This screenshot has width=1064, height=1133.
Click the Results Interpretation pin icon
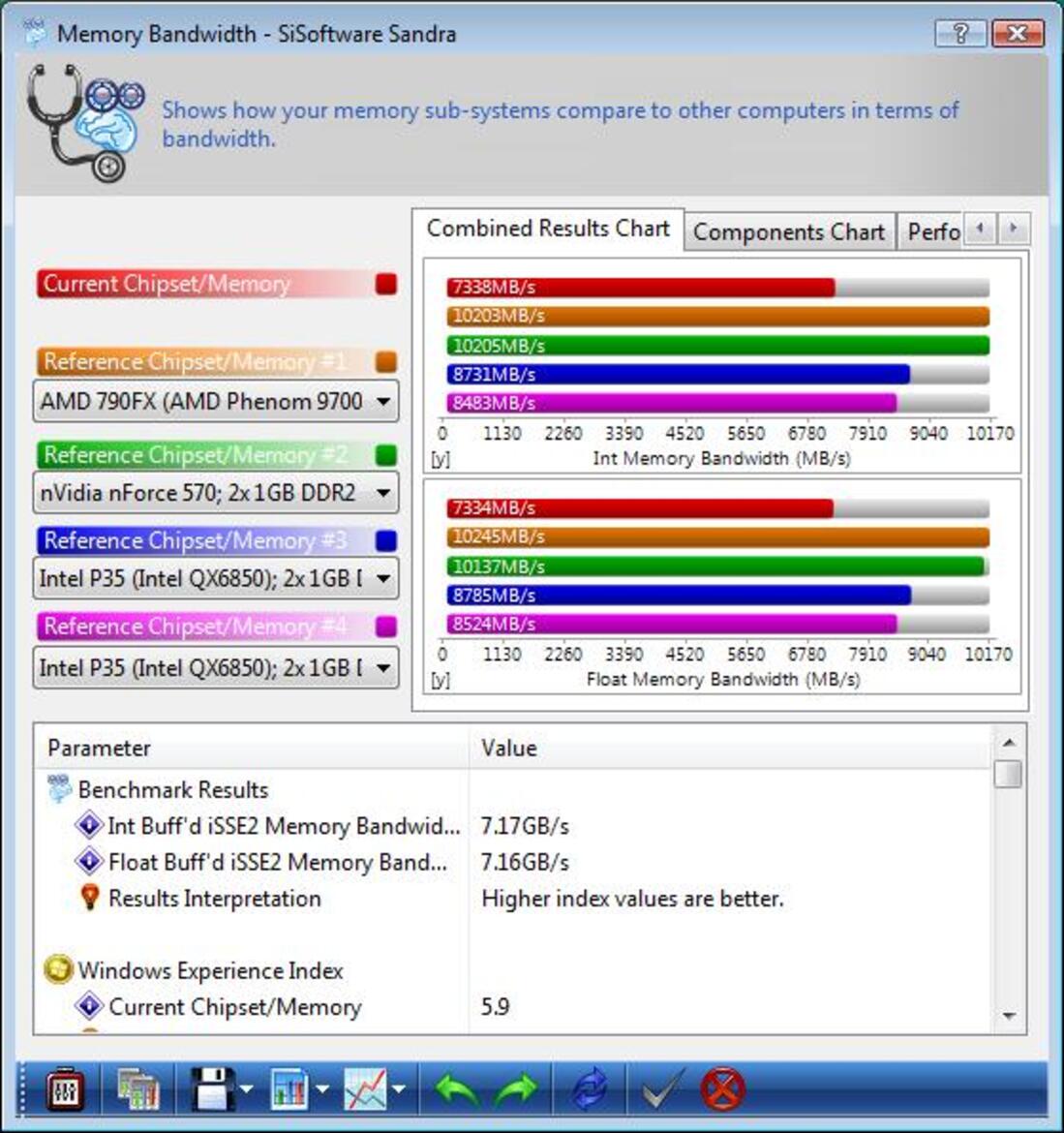pyautogui.click(x=90, y=898)
